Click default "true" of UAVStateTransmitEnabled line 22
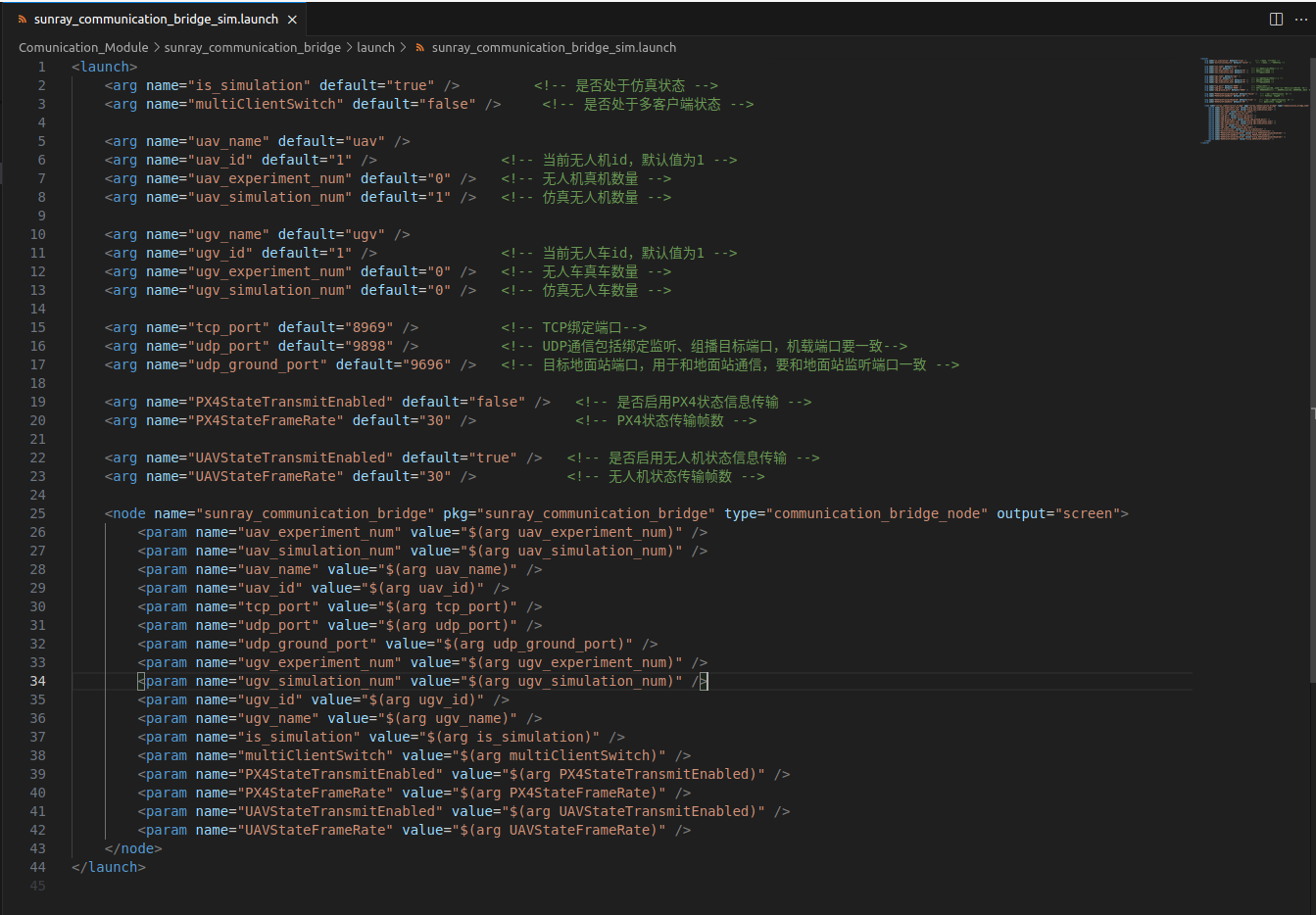The image size is (1316, 915). pos(493,457)
